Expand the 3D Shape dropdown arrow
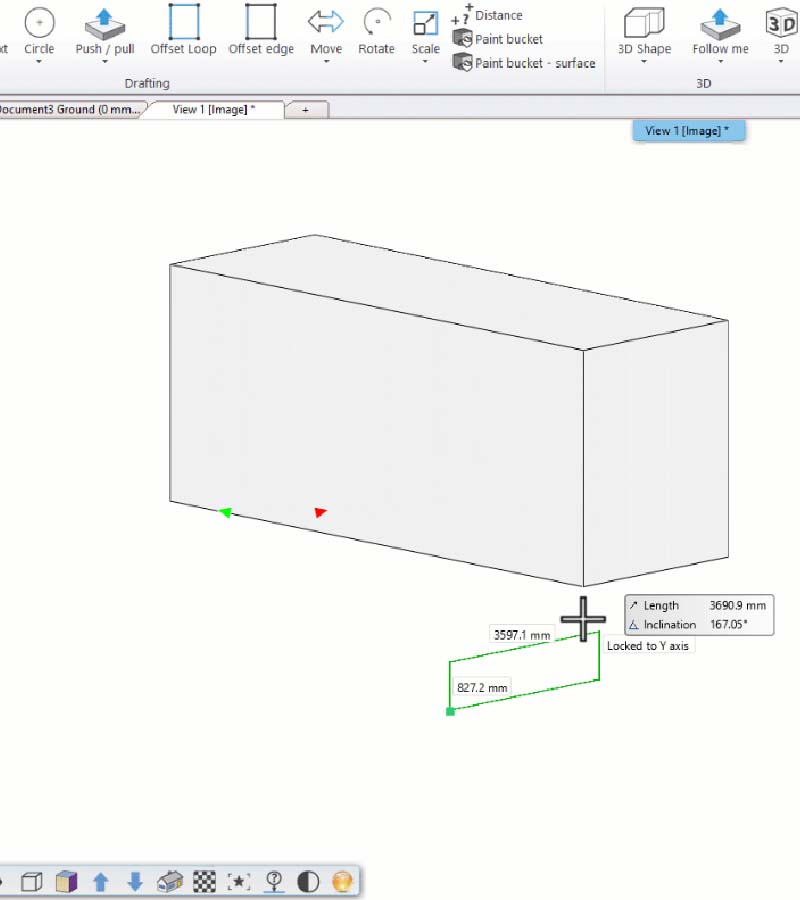The width and height of the screenshot is (800, 900). click(644, 62)
